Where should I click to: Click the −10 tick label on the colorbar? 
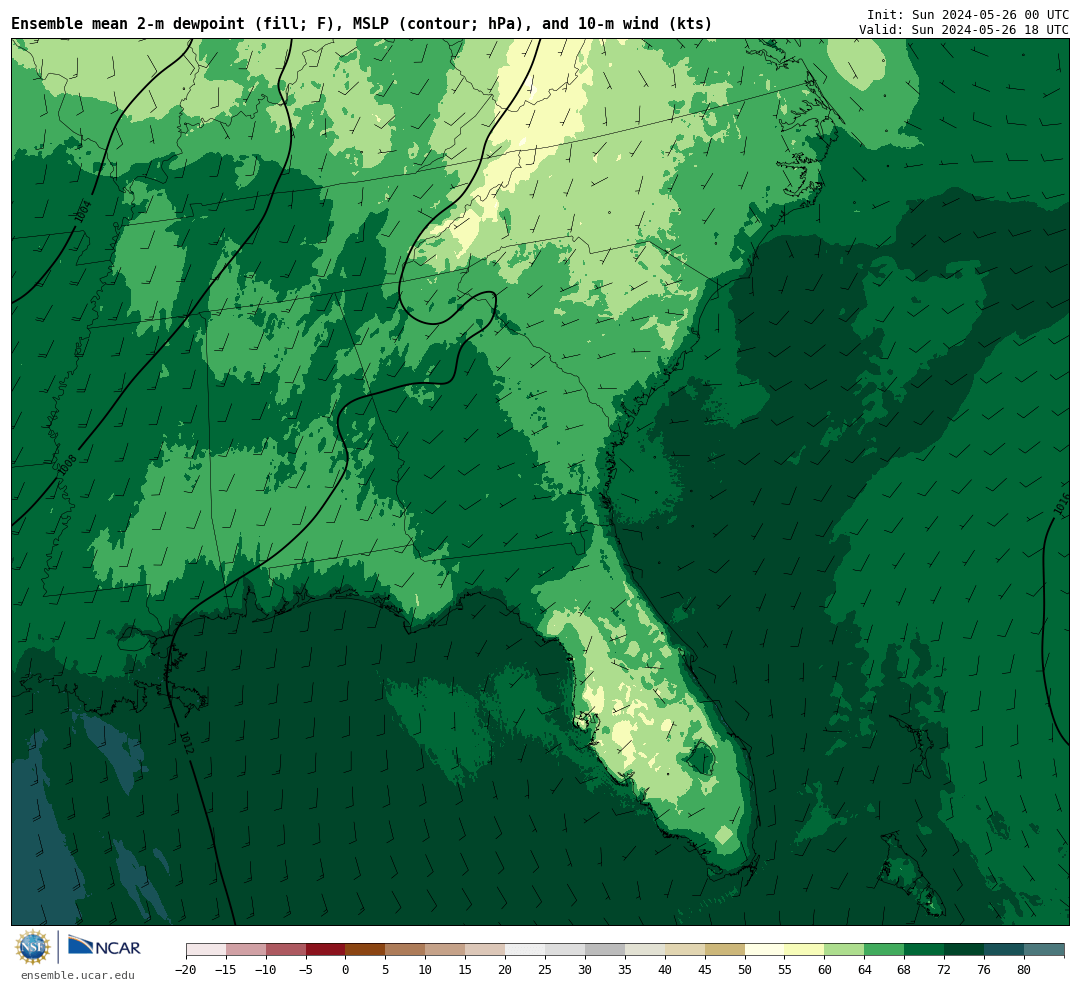(x=266, y=969)
